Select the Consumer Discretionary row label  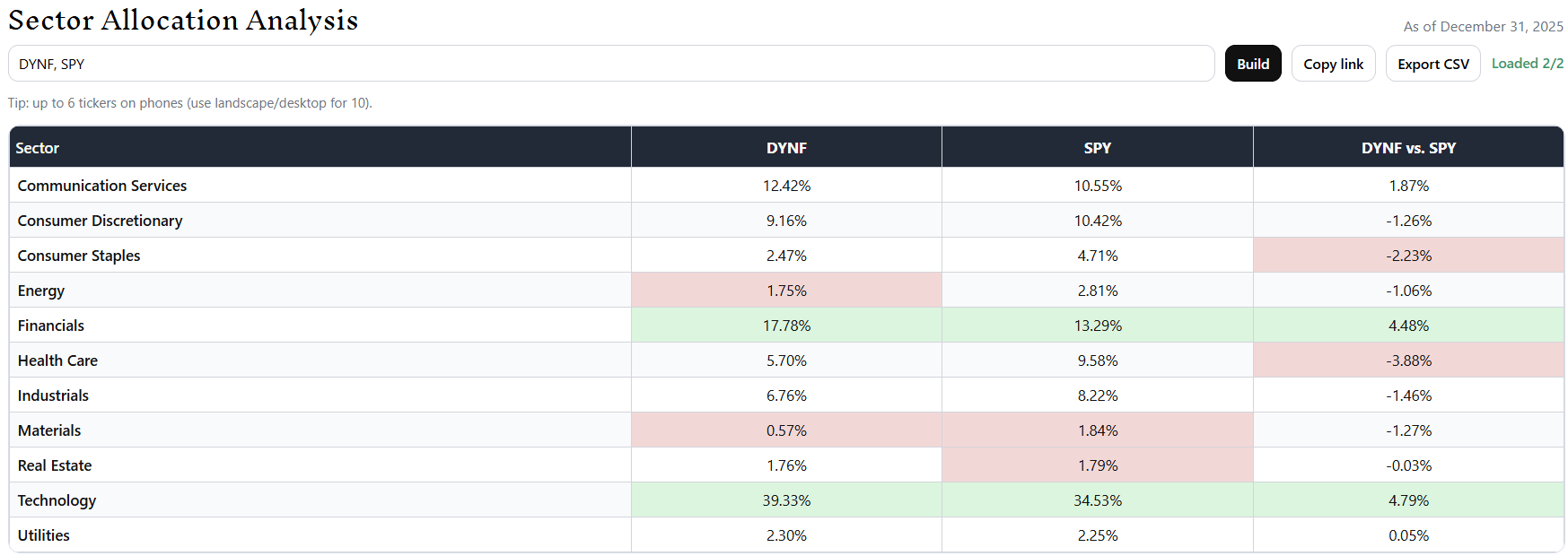(x=101, y=221)
